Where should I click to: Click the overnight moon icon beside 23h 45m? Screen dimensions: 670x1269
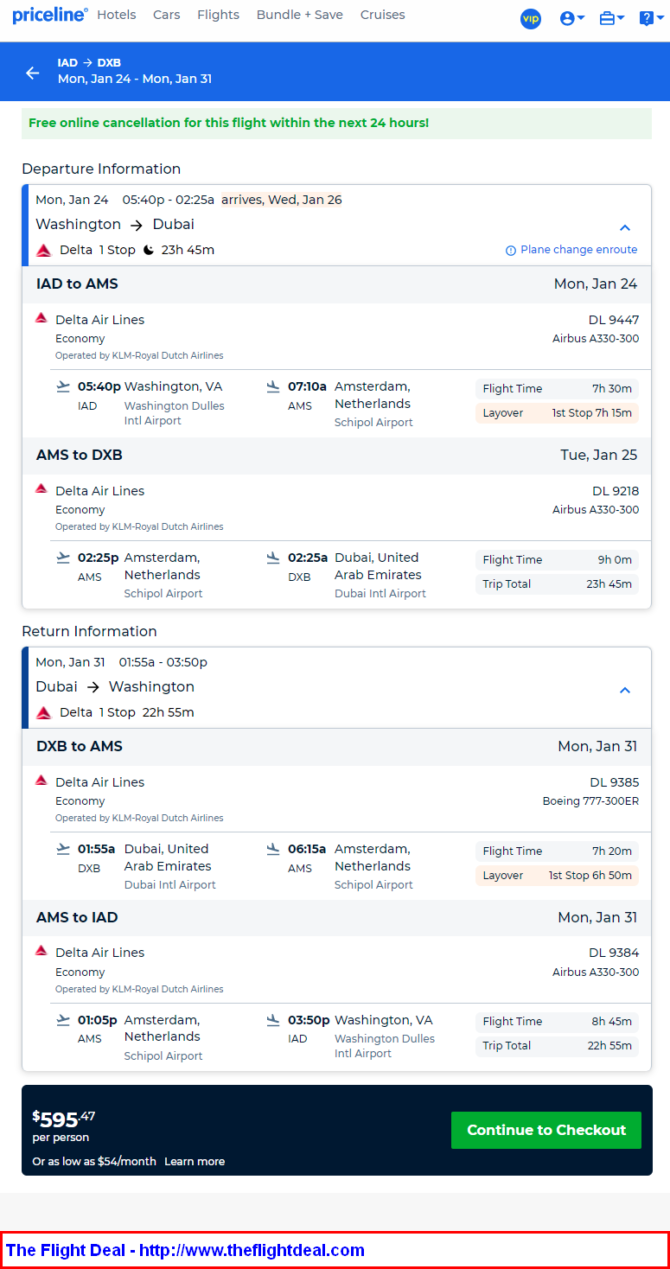pyautogui.click(x=149, y=250)
